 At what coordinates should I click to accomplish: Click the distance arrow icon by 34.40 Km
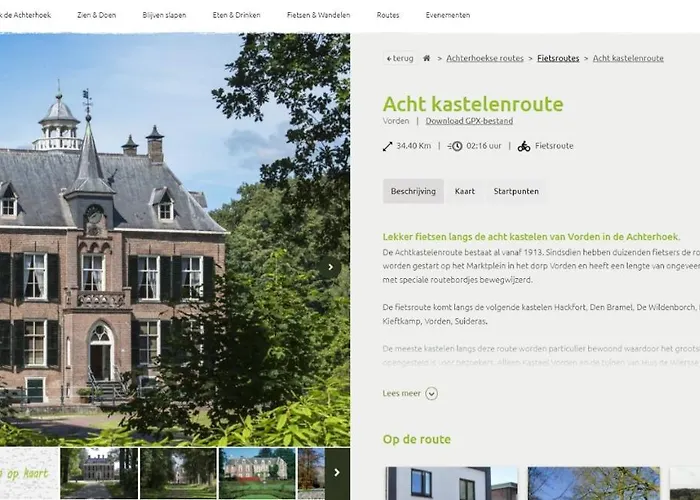(x=388, y=146)
